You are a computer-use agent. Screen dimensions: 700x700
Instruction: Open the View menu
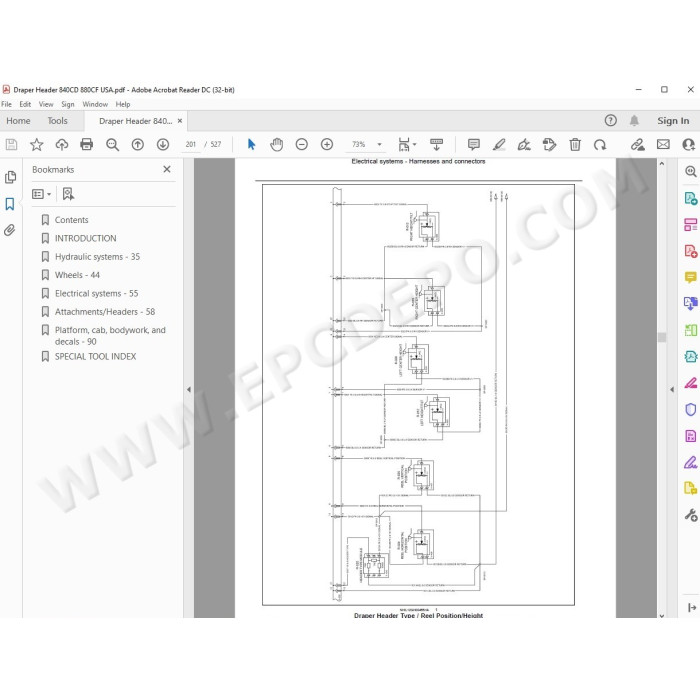pos(46,104)
